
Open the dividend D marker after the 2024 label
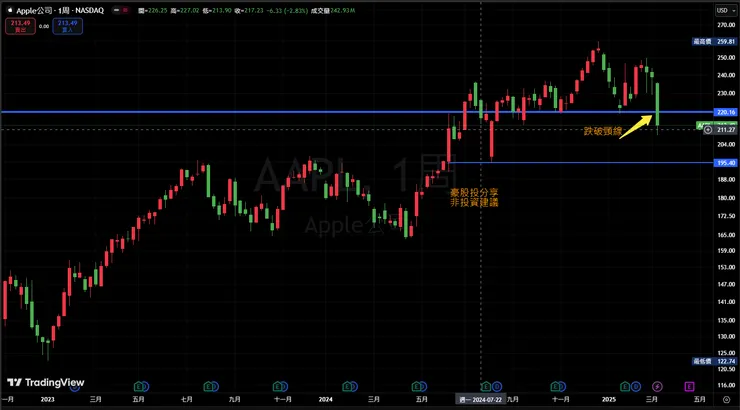click(353, 387)
